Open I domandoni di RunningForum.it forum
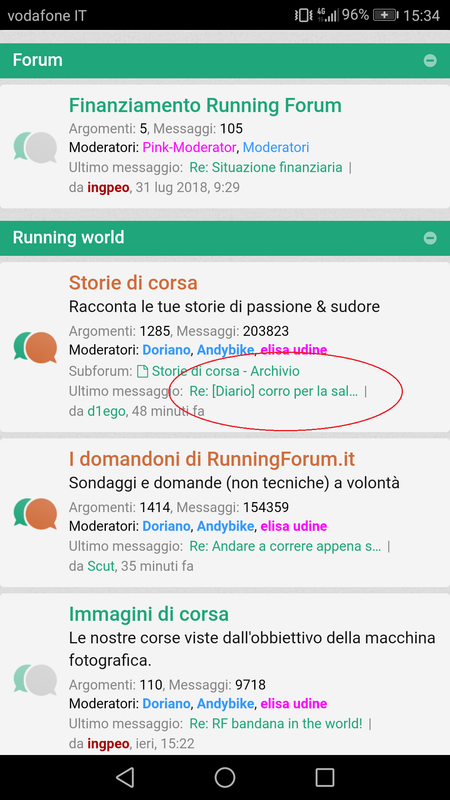This screenshot has height=800, width=450. pyautogui.click(x=212, y=459)
